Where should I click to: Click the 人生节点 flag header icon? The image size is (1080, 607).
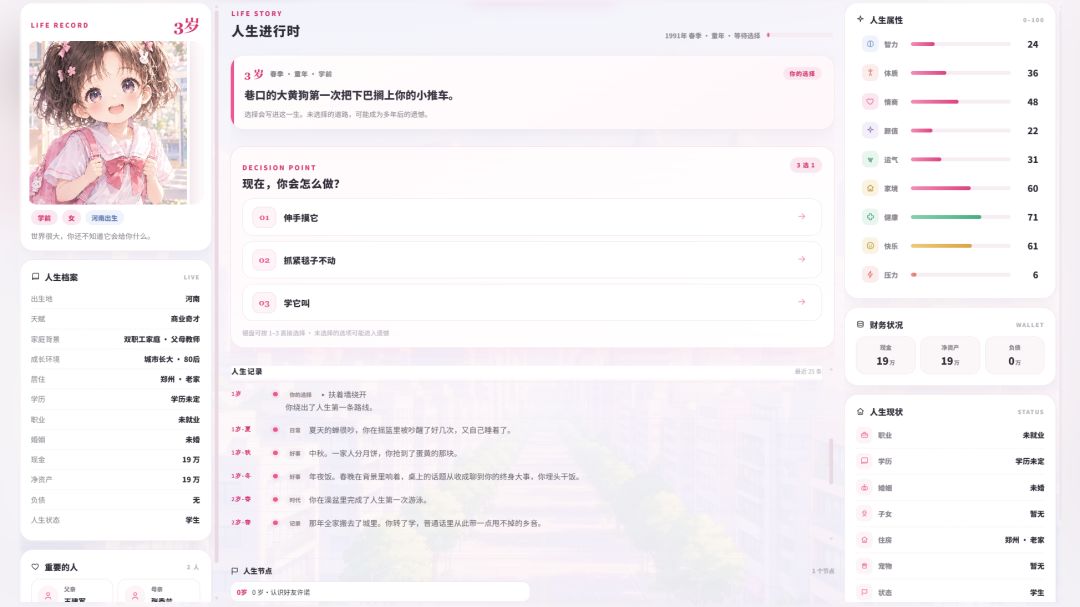[x=235, y=571]
